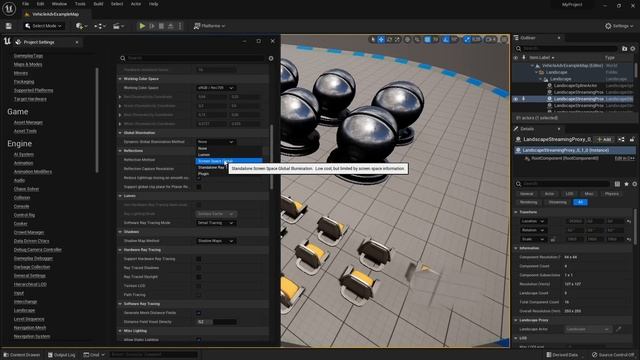This screenshot has height=360, width=640.
Task: Open the Select Mode dropdown
Action: point(43,26)
